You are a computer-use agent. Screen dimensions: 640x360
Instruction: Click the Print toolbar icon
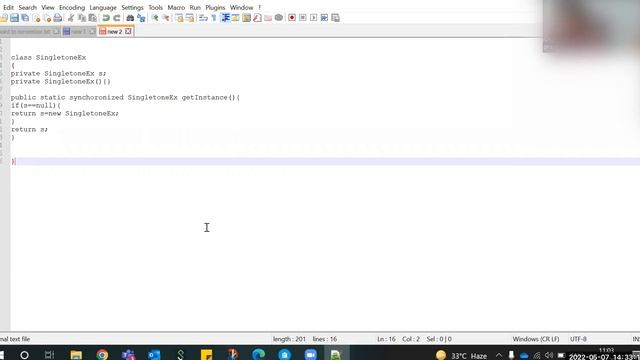pyautogui.click(x=58, y=18)
